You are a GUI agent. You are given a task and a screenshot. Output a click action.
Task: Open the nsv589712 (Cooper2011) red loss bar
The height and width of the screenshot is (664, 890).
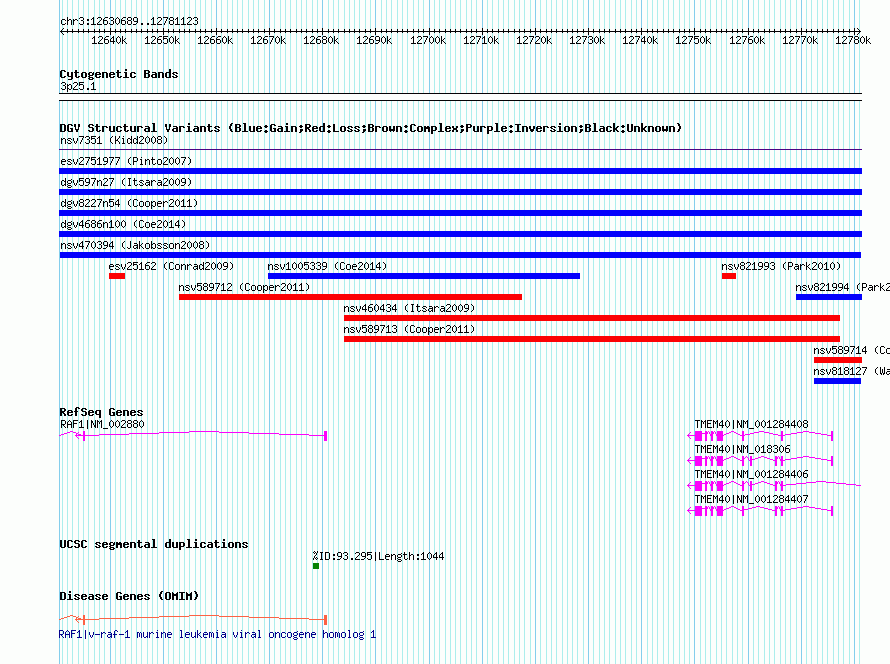[350, 297]
